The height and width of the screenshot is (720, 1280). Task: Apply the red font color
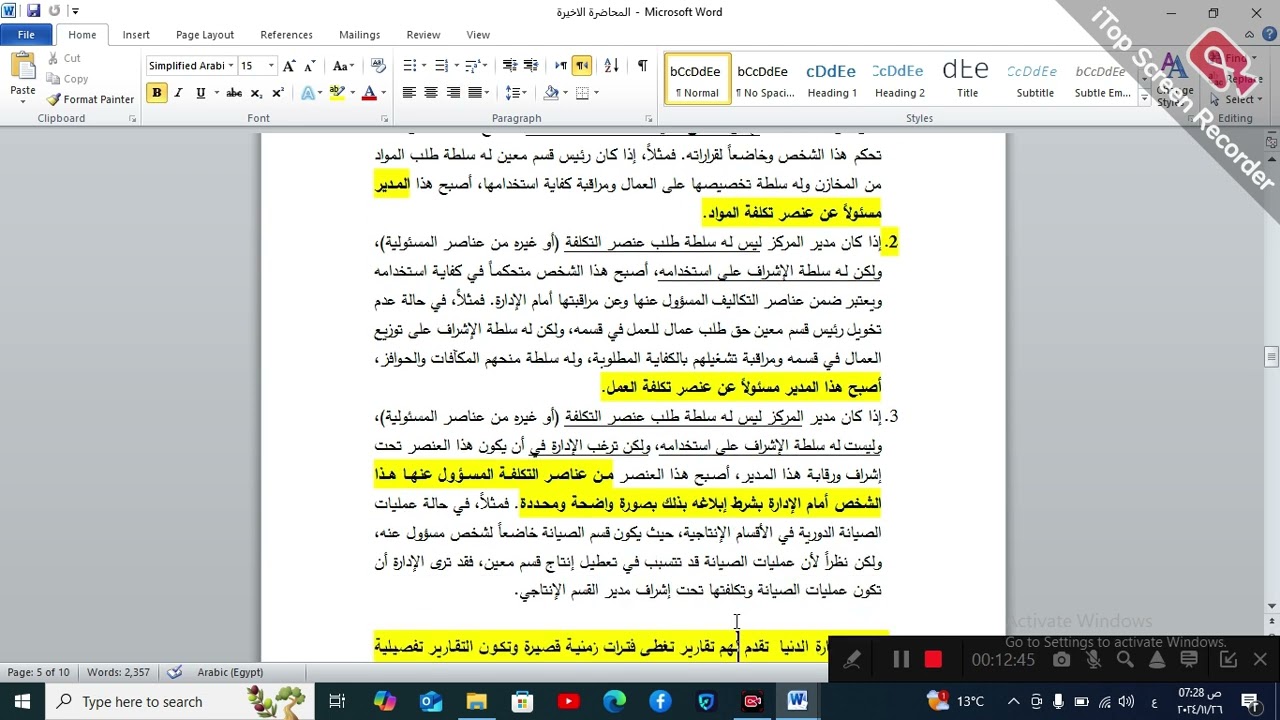pos(369,93)
